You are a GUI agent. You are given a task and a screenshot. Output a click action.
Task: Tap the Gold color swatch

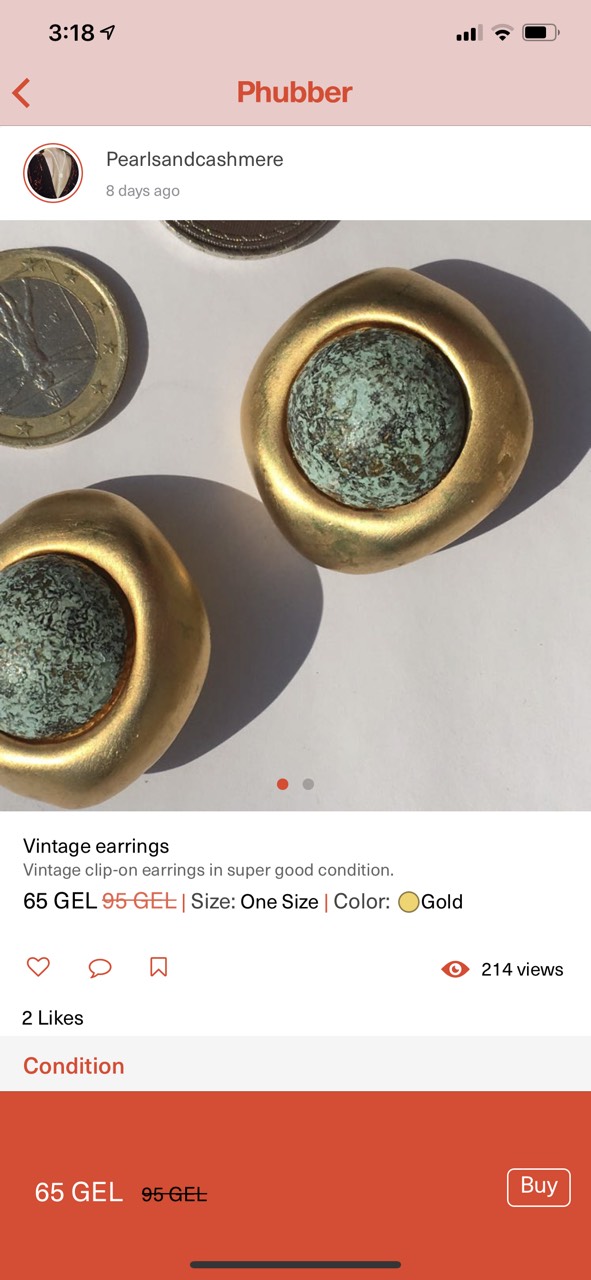coord(408,902)
